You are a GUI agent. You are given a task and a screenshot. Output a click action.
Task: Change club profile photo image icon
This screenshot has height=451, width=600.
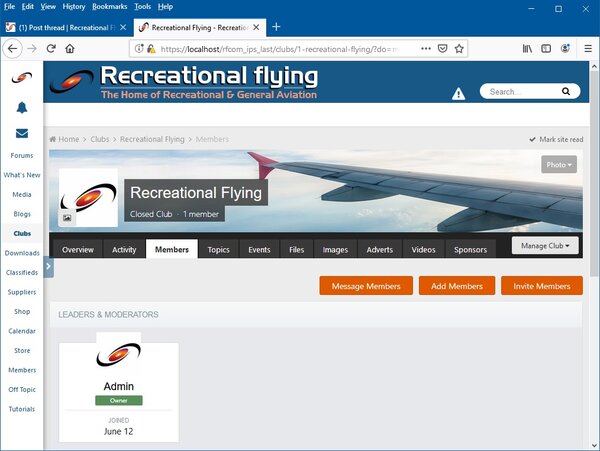[x=67, y=217]
